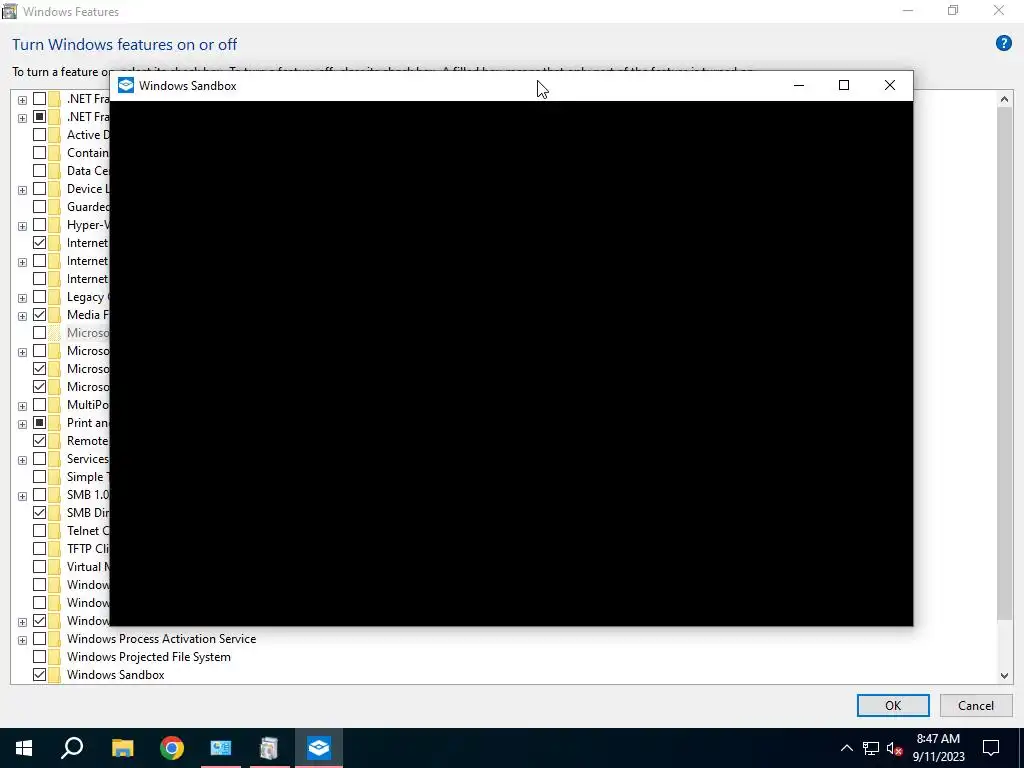Switch to Windows Features taskbar icon
The width and height of the screenshot is (1024, 768).
[x=269, y=748]
